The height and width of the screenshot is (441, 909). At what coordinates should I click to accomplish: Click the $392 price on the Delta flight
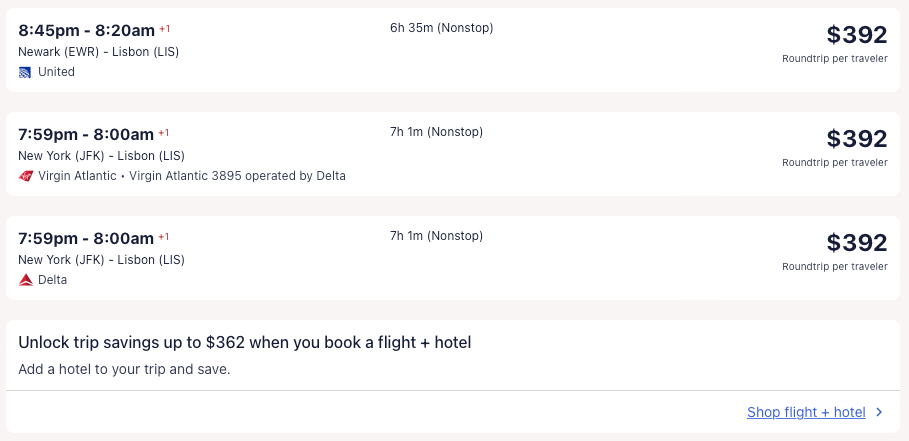pos(856,243)
